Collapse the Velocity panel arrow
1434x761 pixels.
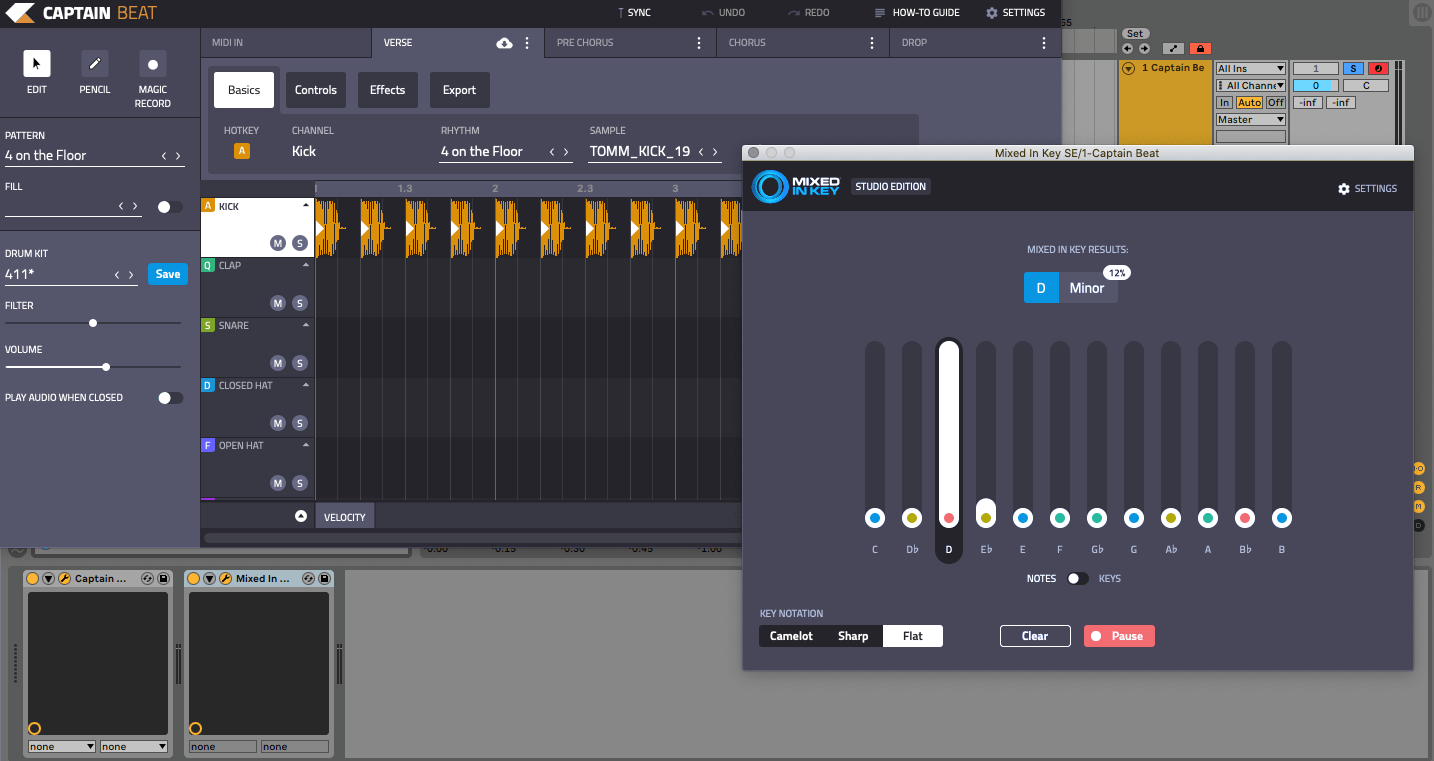[300, 516]
